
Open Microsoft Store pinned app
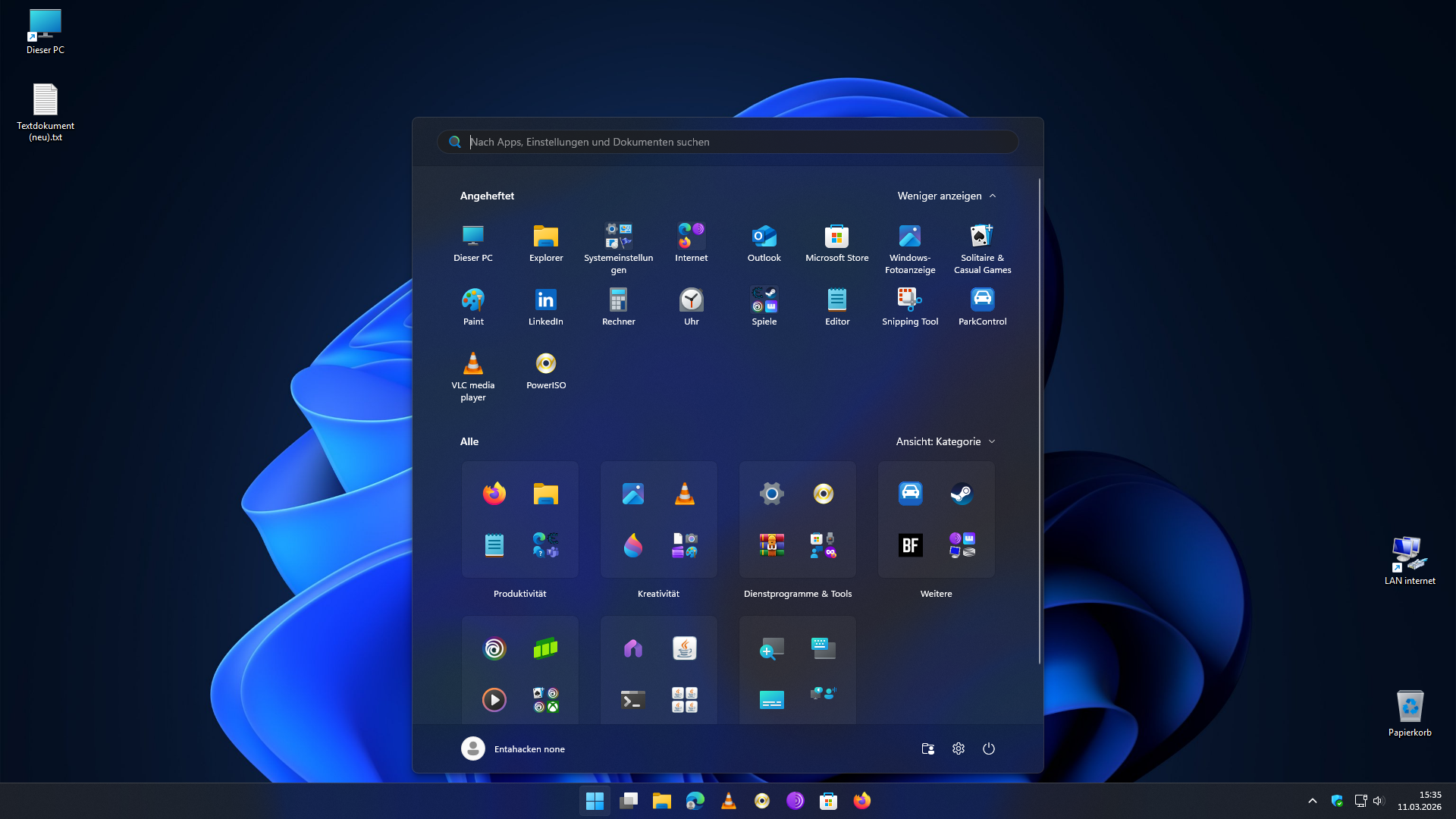(837, 243)
